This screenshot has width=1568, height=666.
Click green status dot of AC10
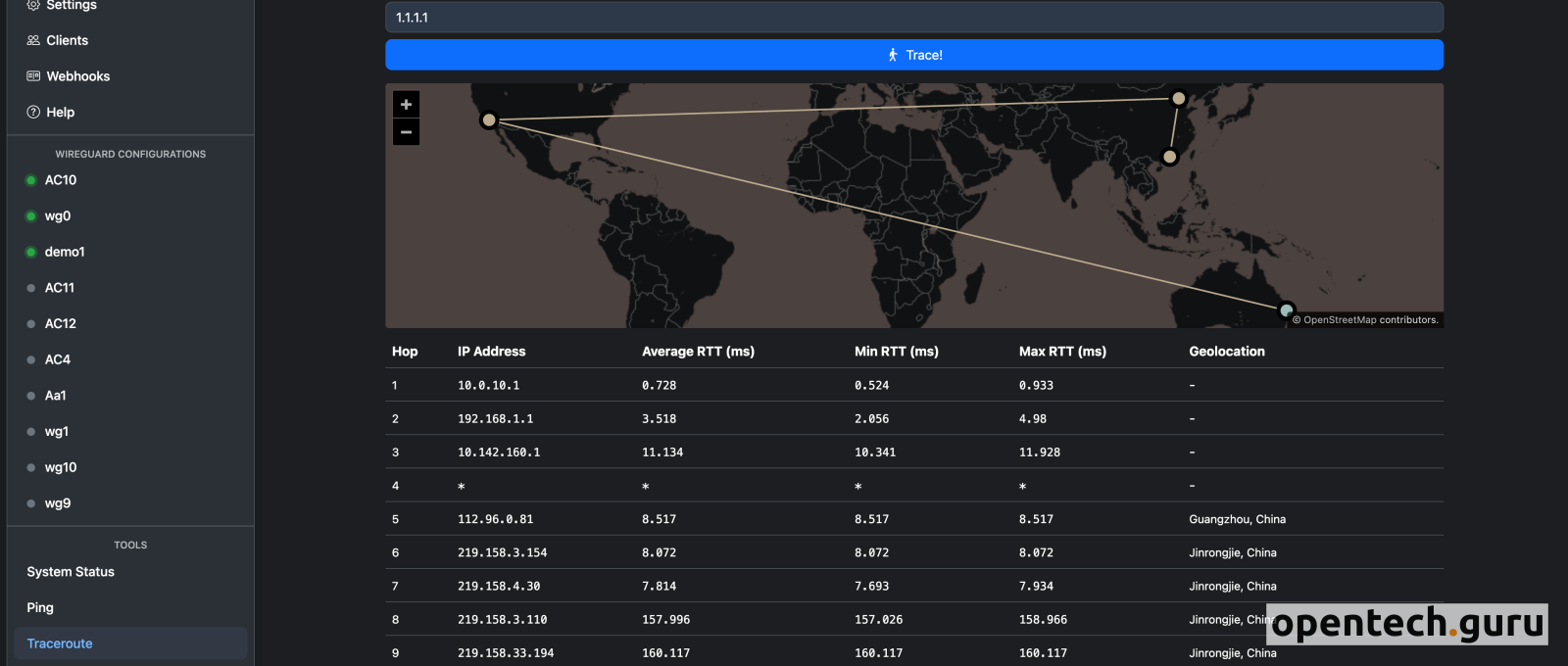click(x=31, y=180)
